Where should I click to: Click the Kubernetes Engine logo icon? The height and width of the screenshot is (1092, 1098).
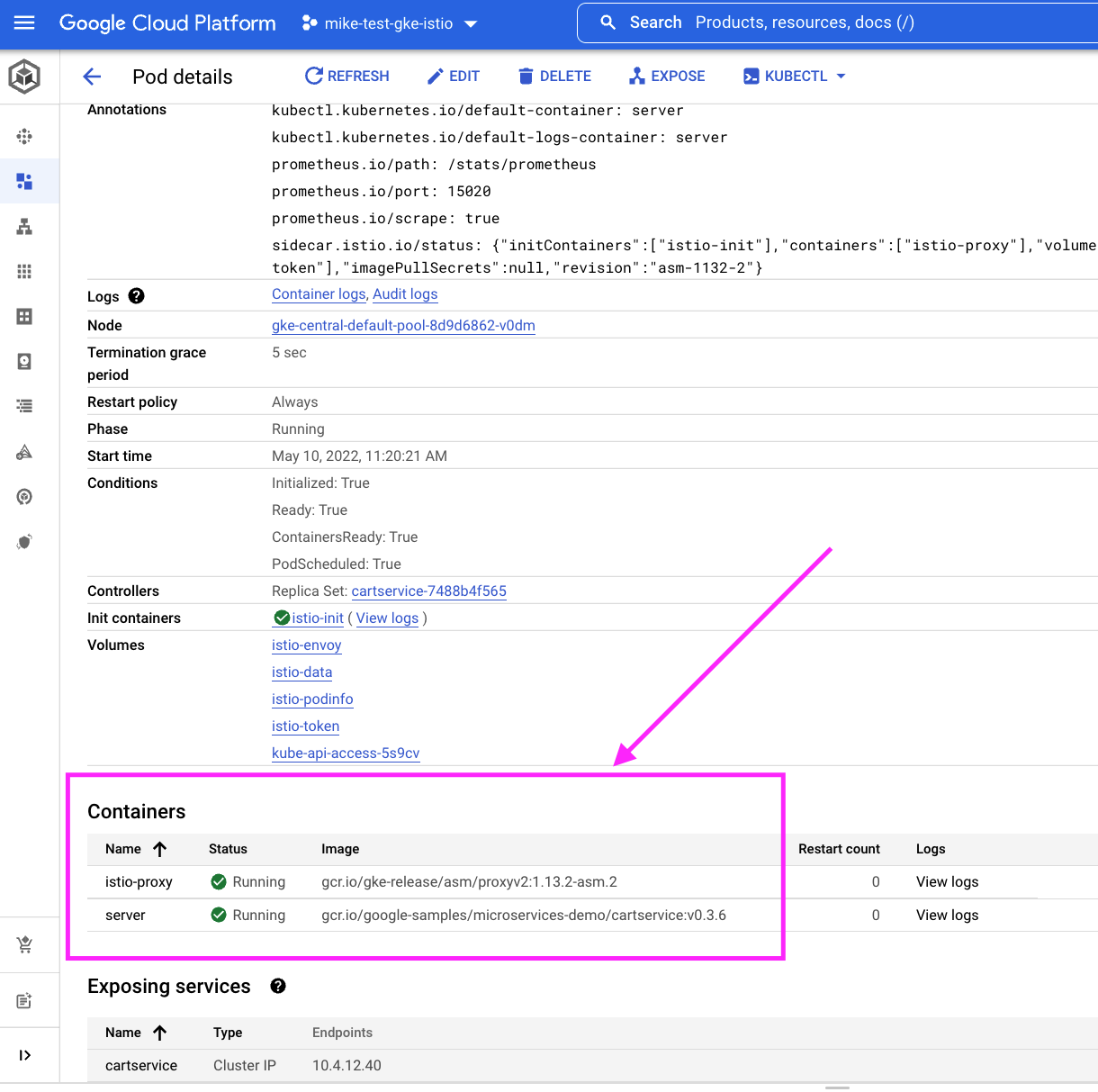(24, 77)
